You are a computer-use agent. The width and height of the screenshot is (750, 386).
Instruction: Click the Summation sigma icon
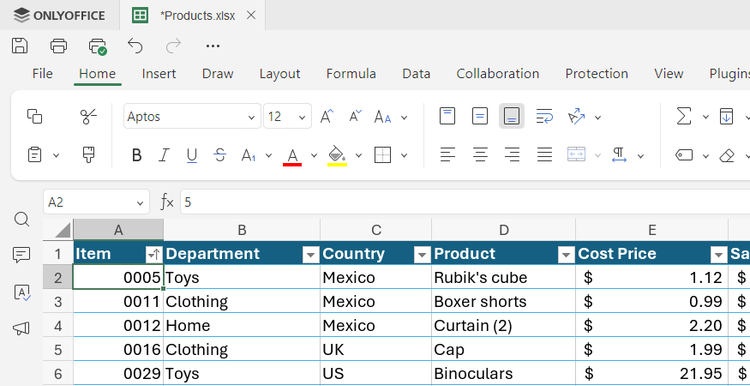point(684,116)
